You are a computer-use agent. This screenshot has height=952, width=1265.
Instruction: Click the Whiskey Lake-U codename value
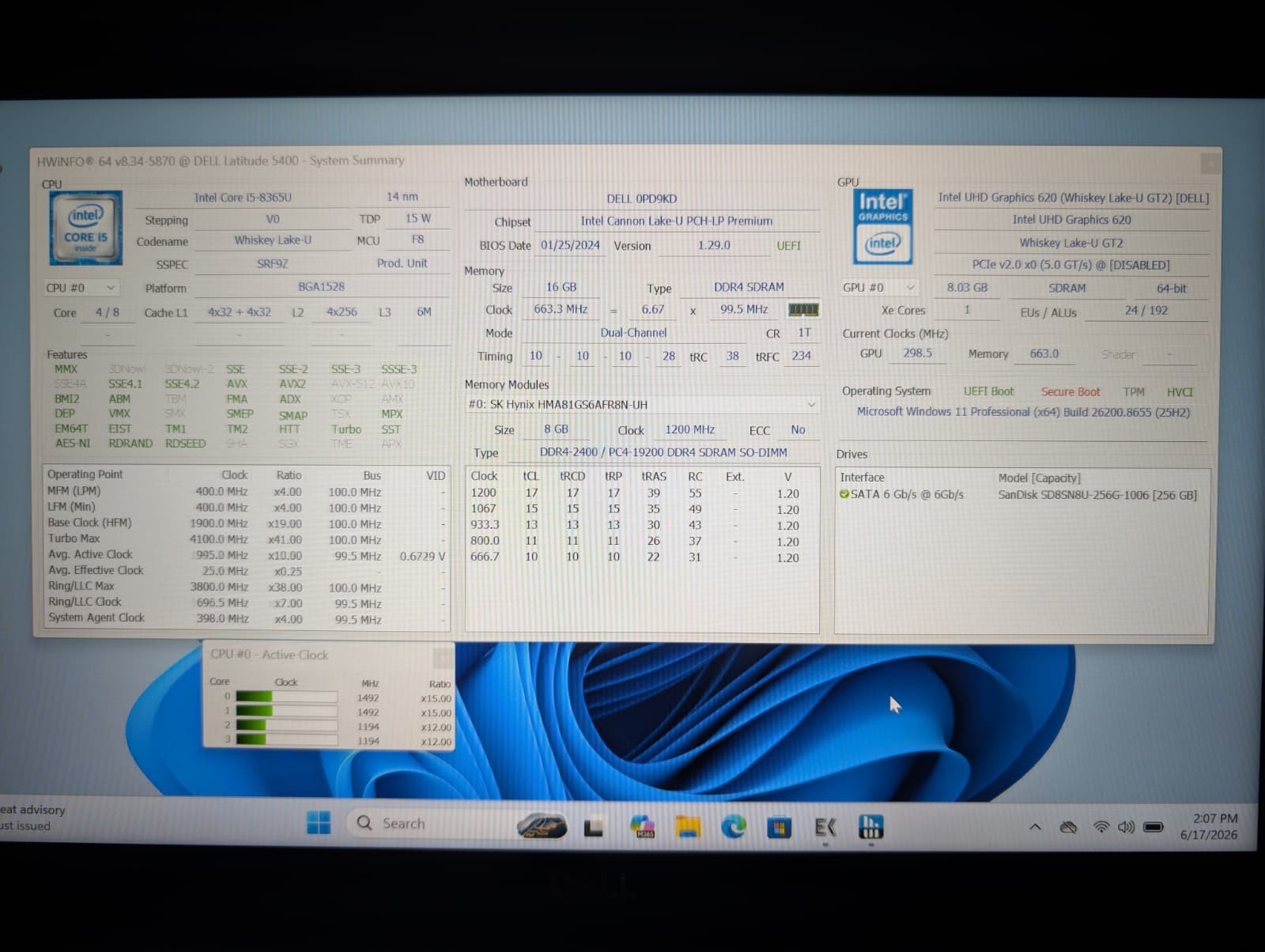coord(273,240)
